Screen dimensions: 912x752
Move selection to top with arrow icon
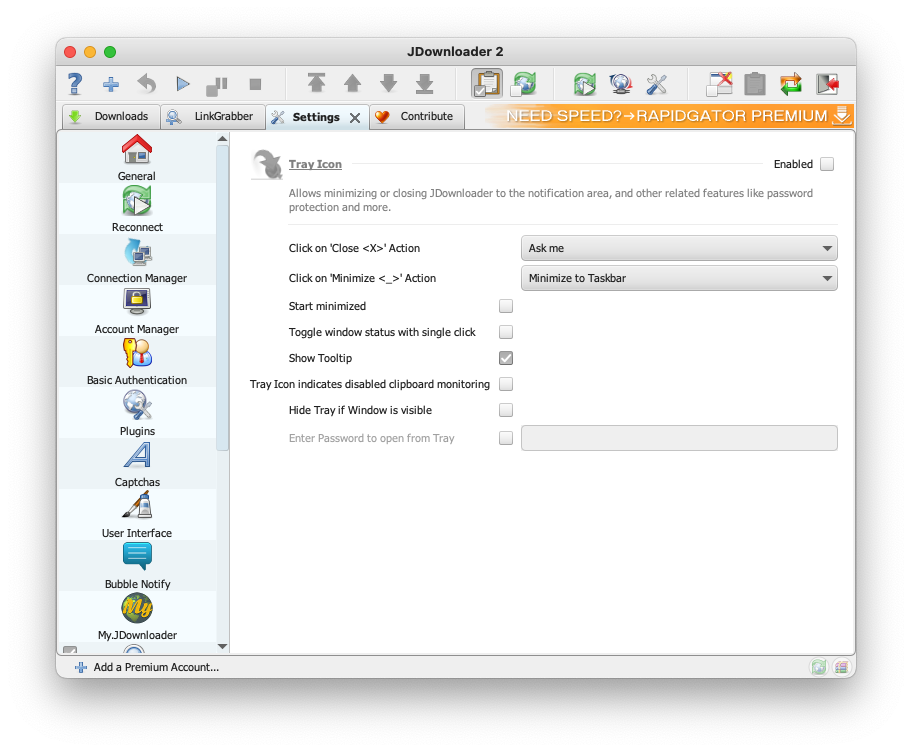pos(316,83)
